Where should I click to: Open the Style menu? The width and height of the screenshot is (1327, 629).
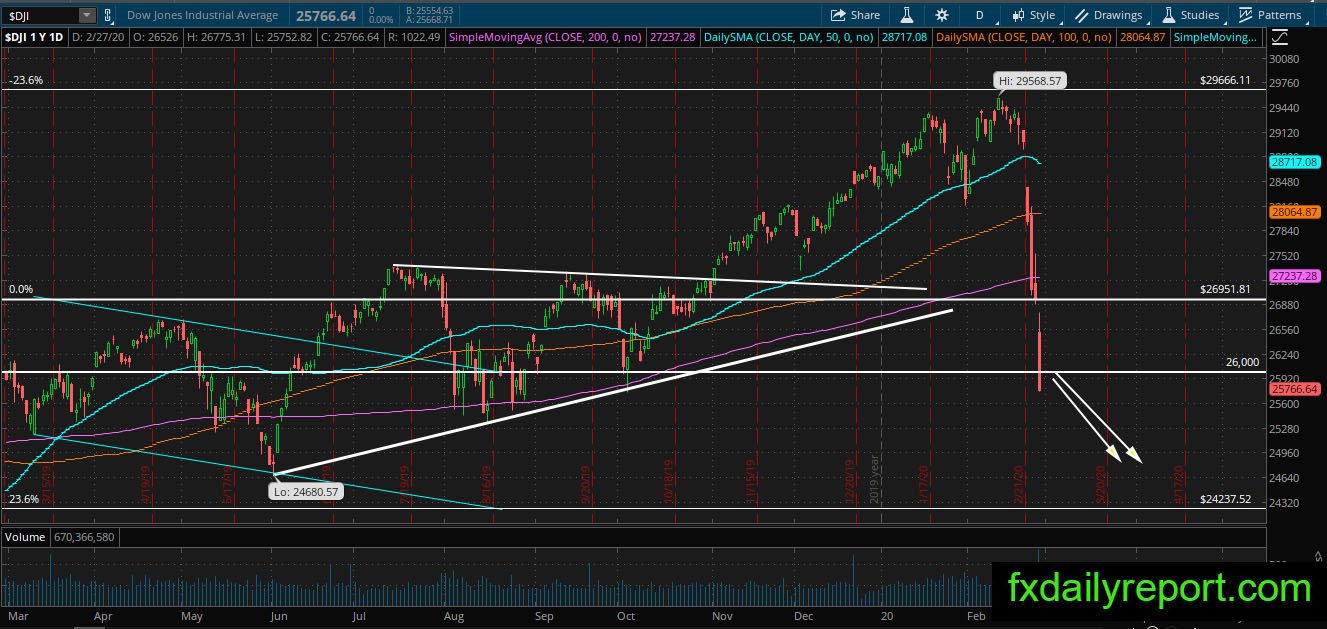(1033, 15)
